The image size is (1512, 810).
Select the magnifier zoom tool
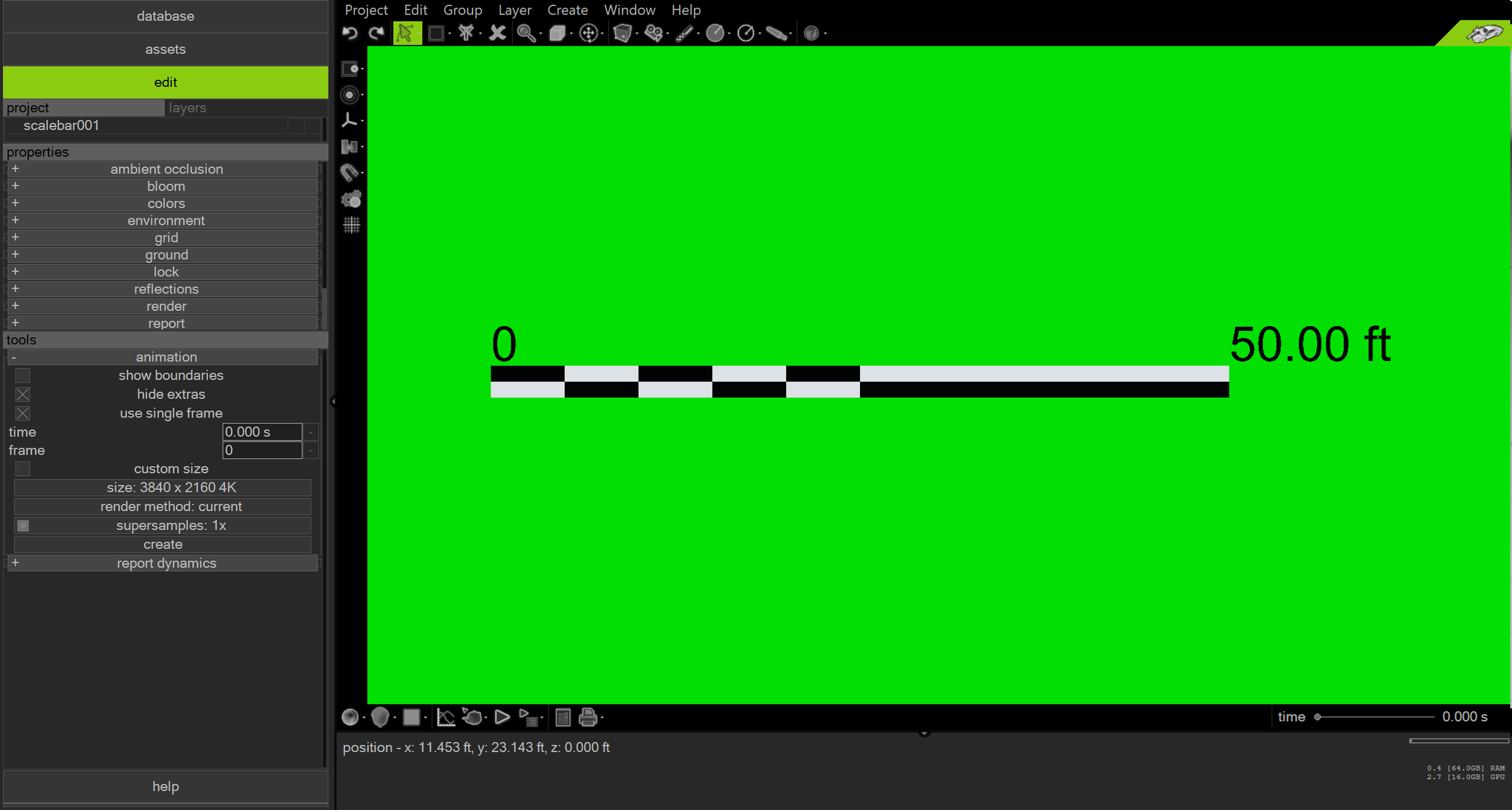pyautogui.click(x=526, y=33)
